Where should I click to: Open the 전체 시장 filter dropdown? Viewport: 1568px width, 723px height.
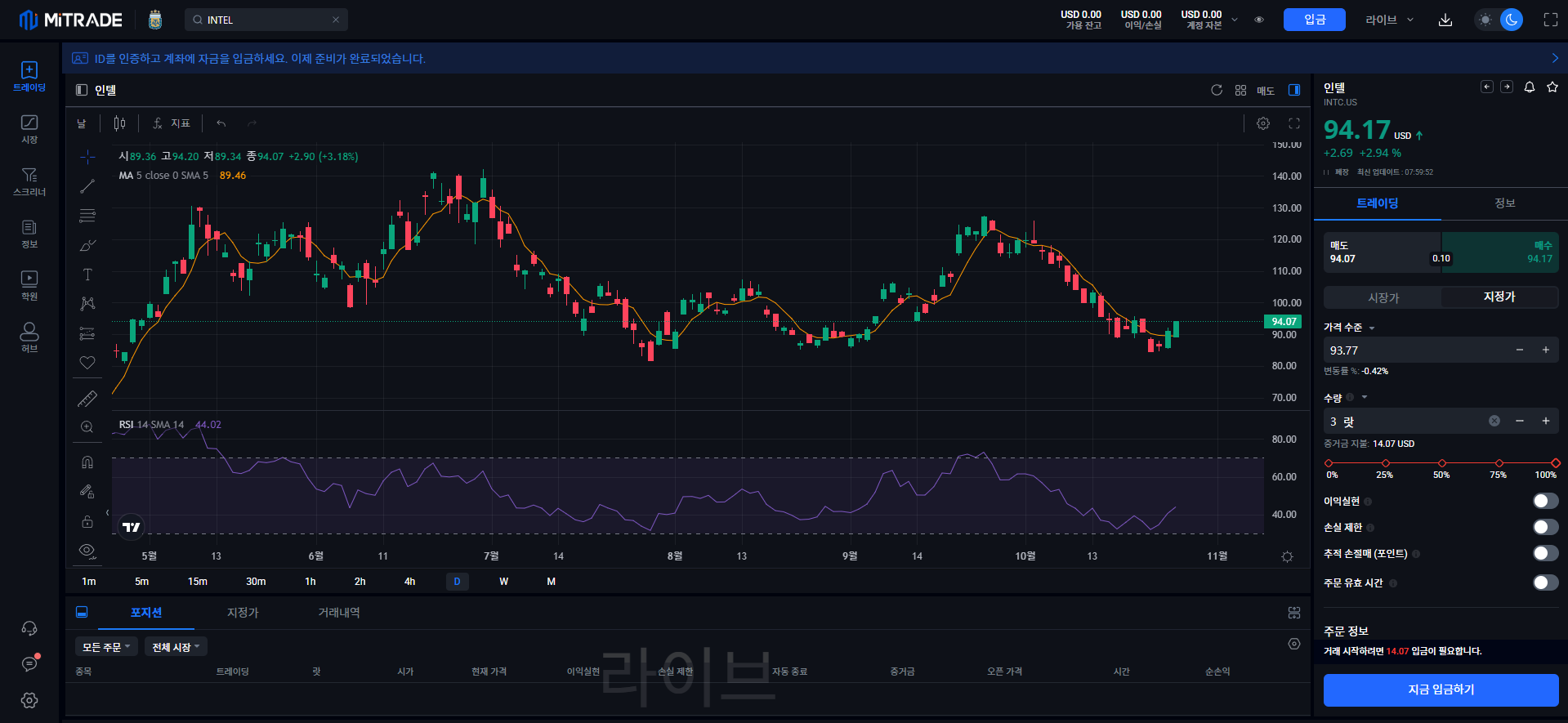tap(176, 647)
